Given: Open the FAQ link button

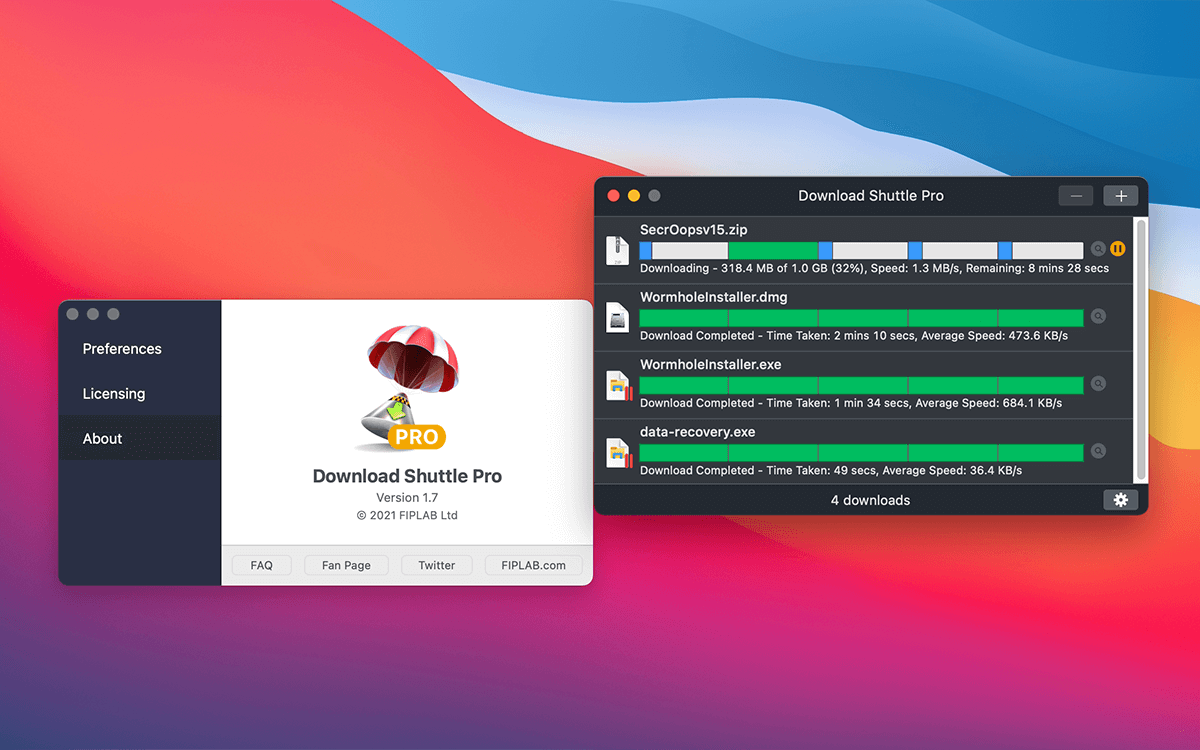Looking at the screenshot, I should click(262, 565).
